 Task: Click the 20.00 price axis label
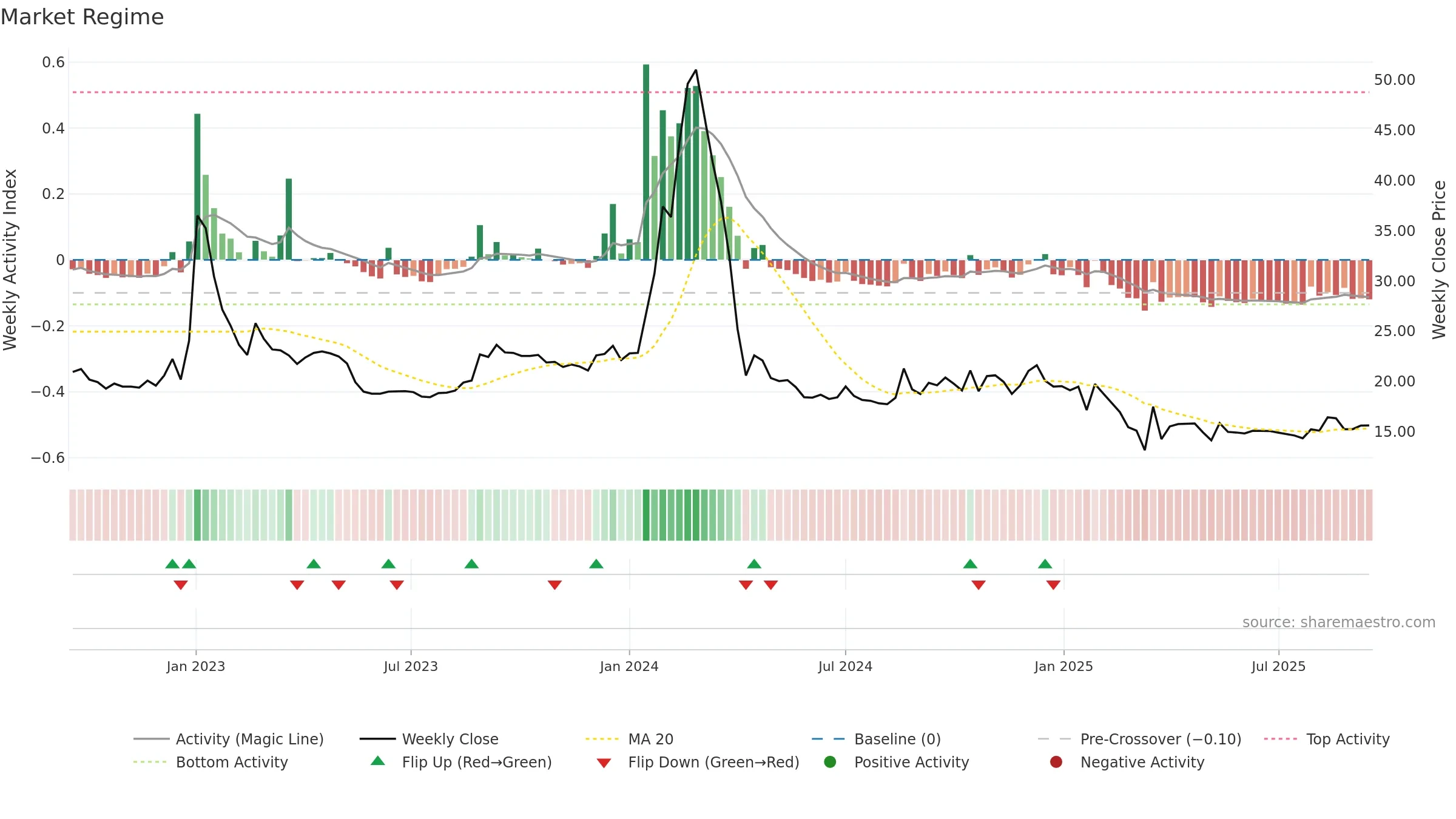[x=1394, y=382]
